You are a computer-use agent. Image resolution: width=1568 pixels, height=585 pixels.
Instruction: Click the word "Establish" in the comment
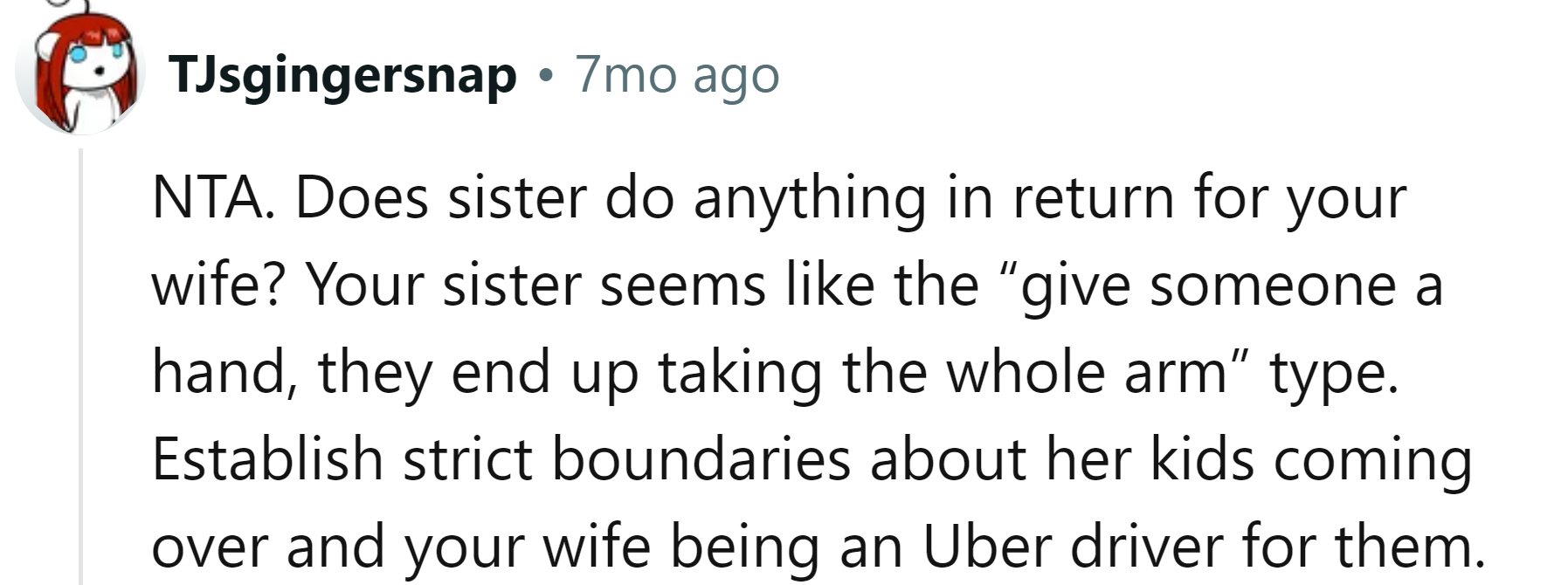pos(267,459)
